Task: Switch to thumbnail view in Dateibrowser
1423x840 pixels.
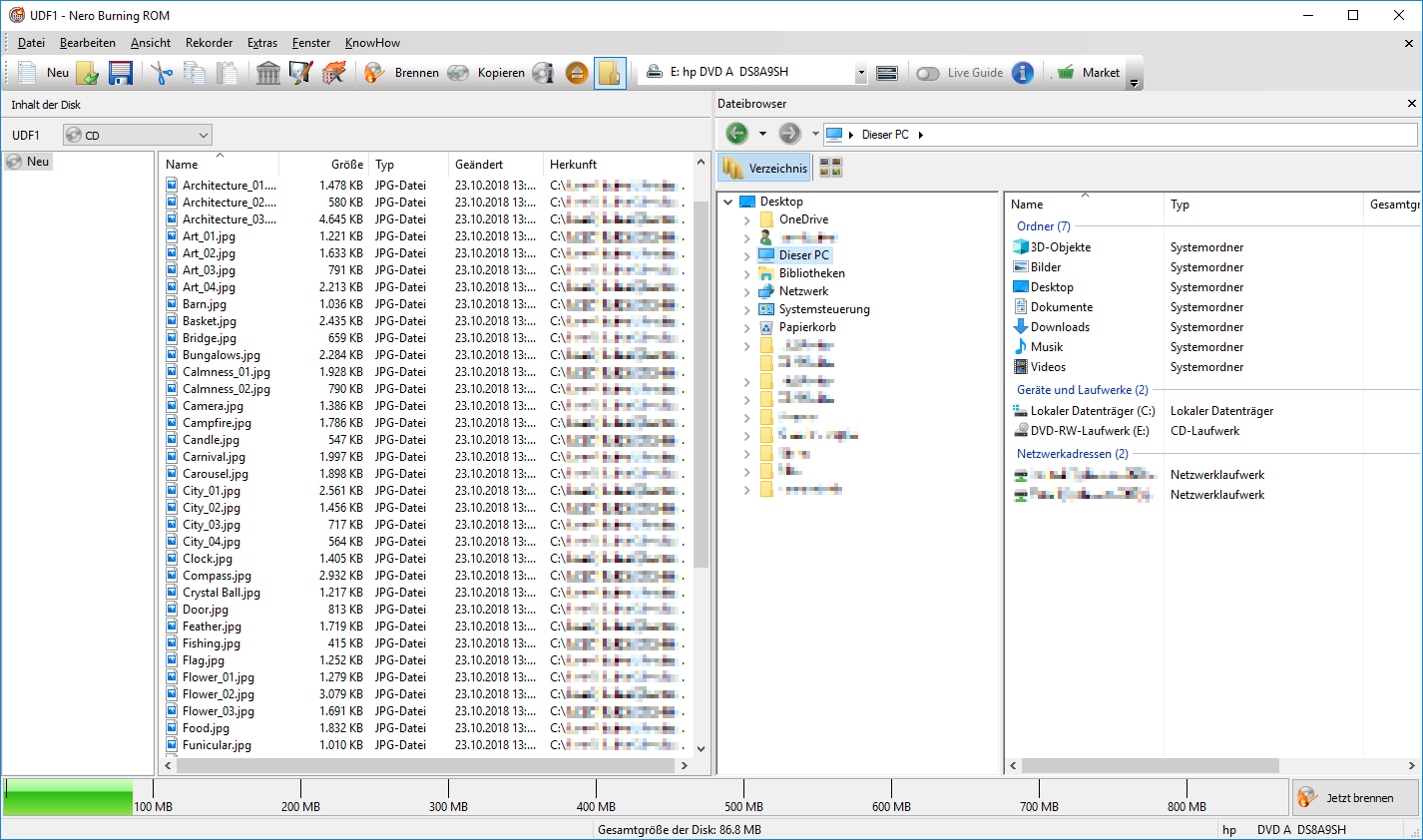Action: tap(830, 168)
